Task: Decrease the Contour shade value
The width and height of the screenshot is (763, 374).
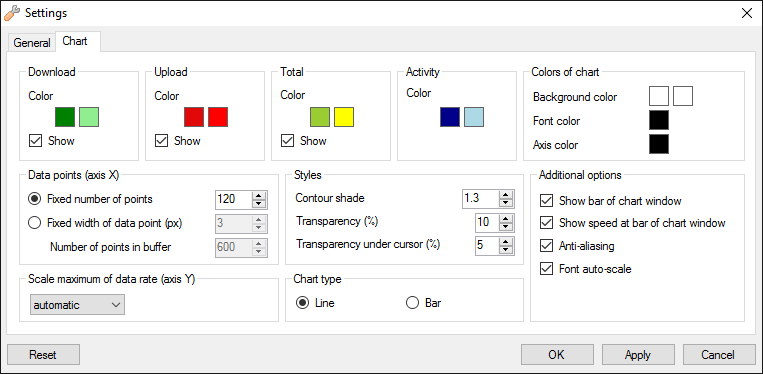Action: pos(506,203)
